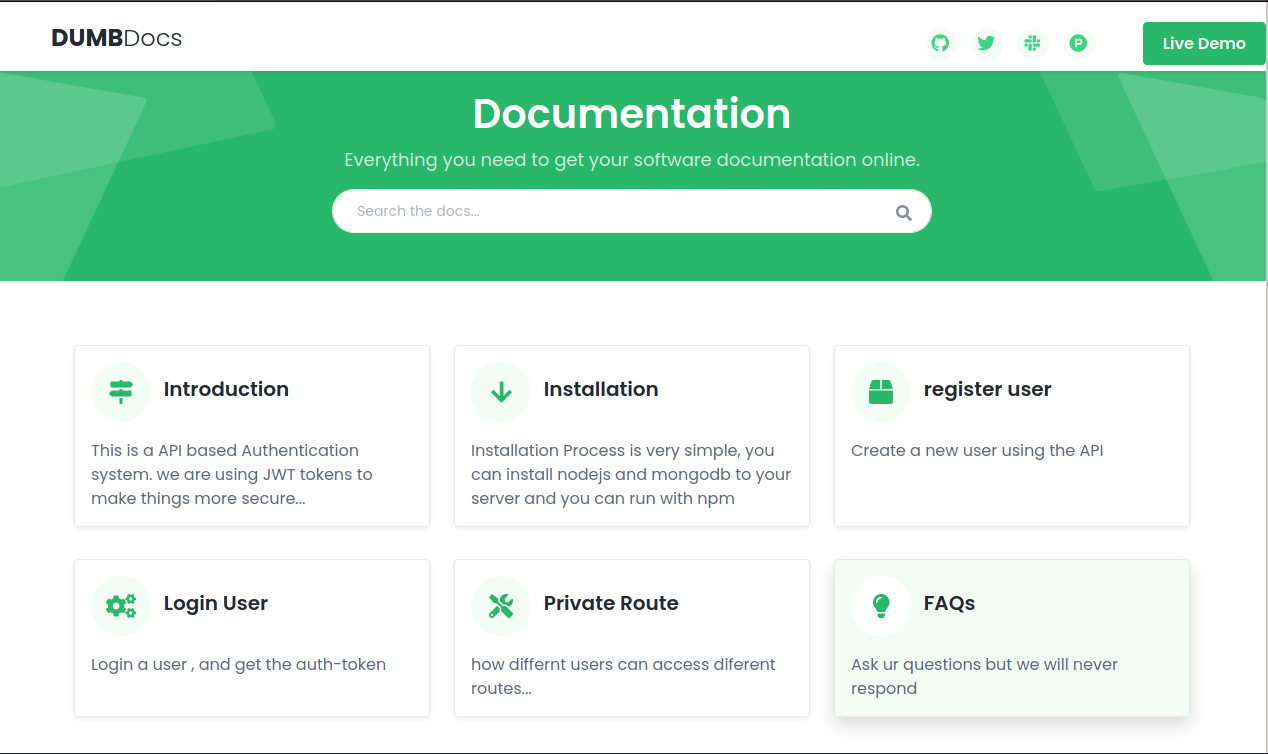
Task: Open the Slack icon link
Action: coord(1032,43)
